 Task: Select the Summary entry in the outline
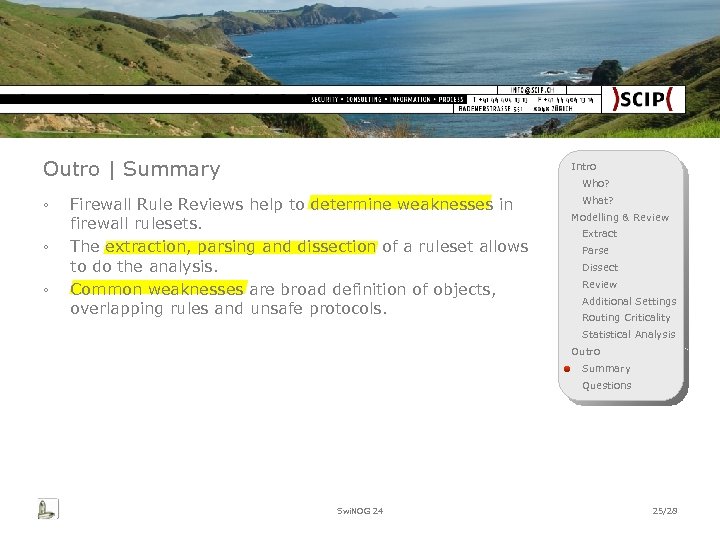pyautogui.click(x=606, y=369)
